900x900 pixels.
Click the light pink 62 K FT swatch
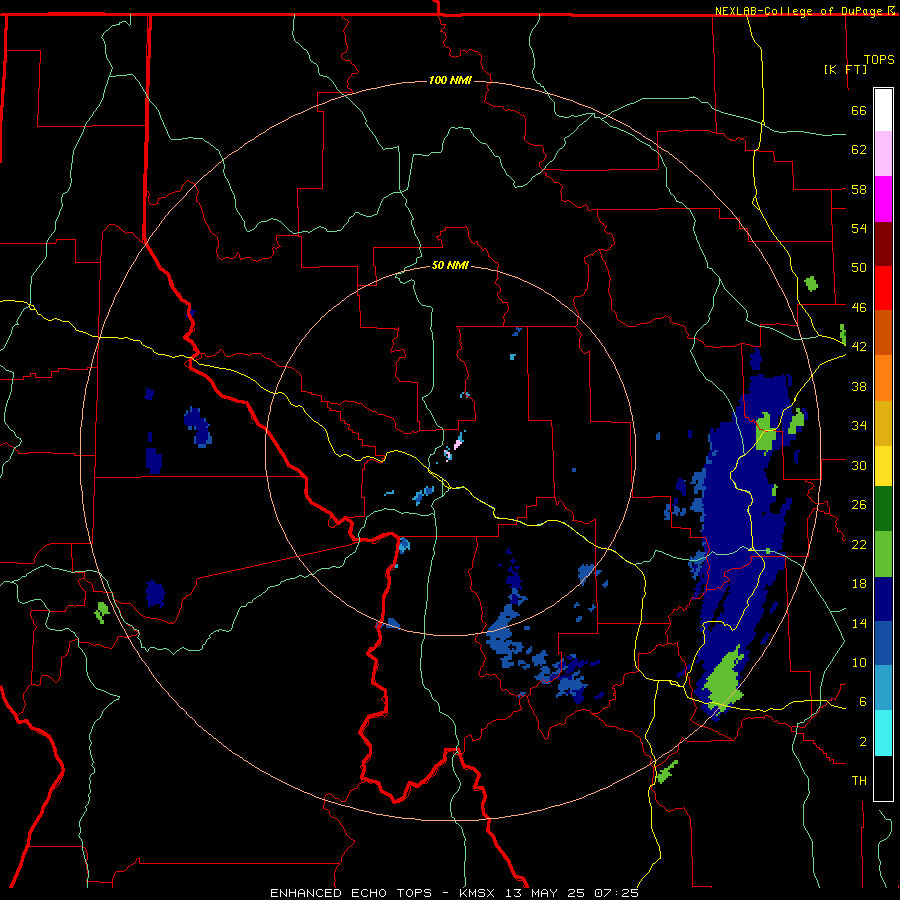pyautogui.click(x=883, y=153)
